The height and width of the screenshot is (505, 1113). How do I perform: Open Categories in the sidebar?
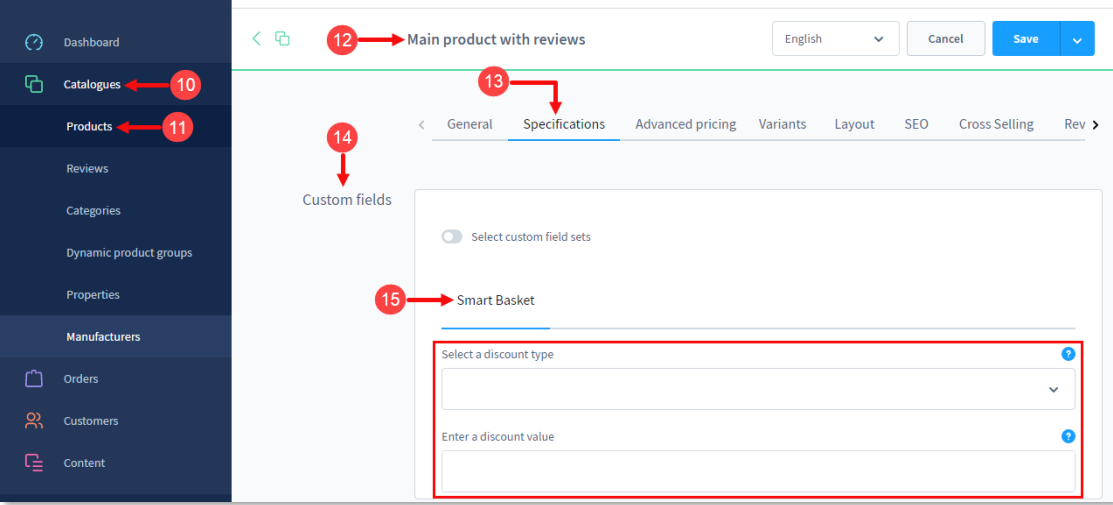(x=93, y=210)
